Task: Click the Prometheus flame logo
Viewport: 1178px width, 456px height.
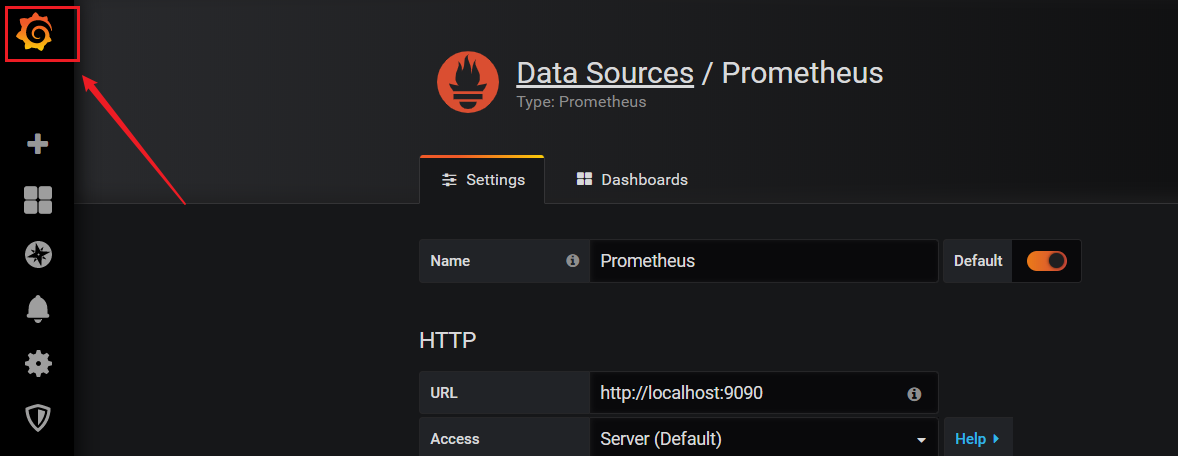Action: click(x=468, y=83)
